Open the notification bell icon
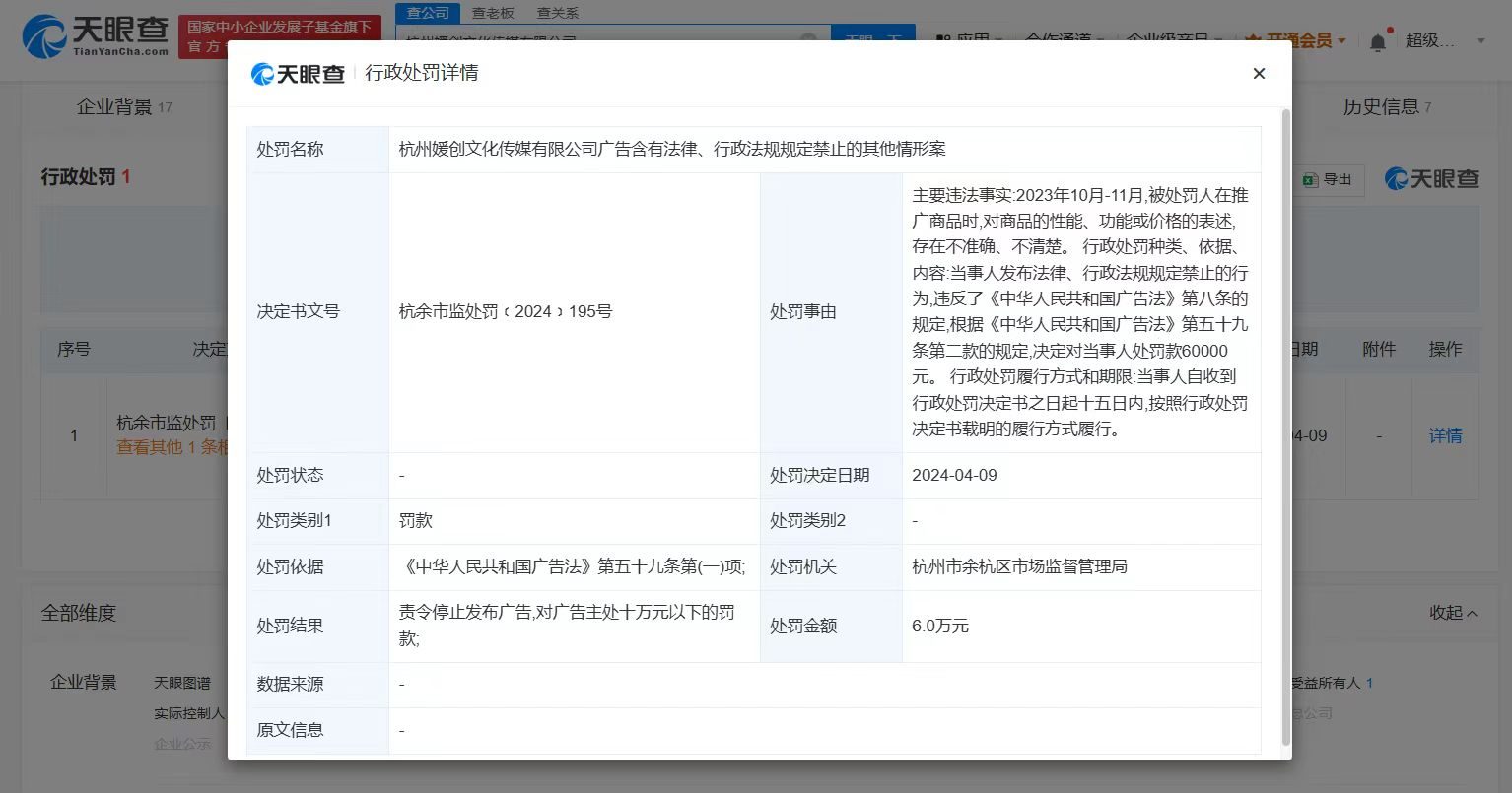Screen dimensions: 1512x793 [x=1377, y=40]
